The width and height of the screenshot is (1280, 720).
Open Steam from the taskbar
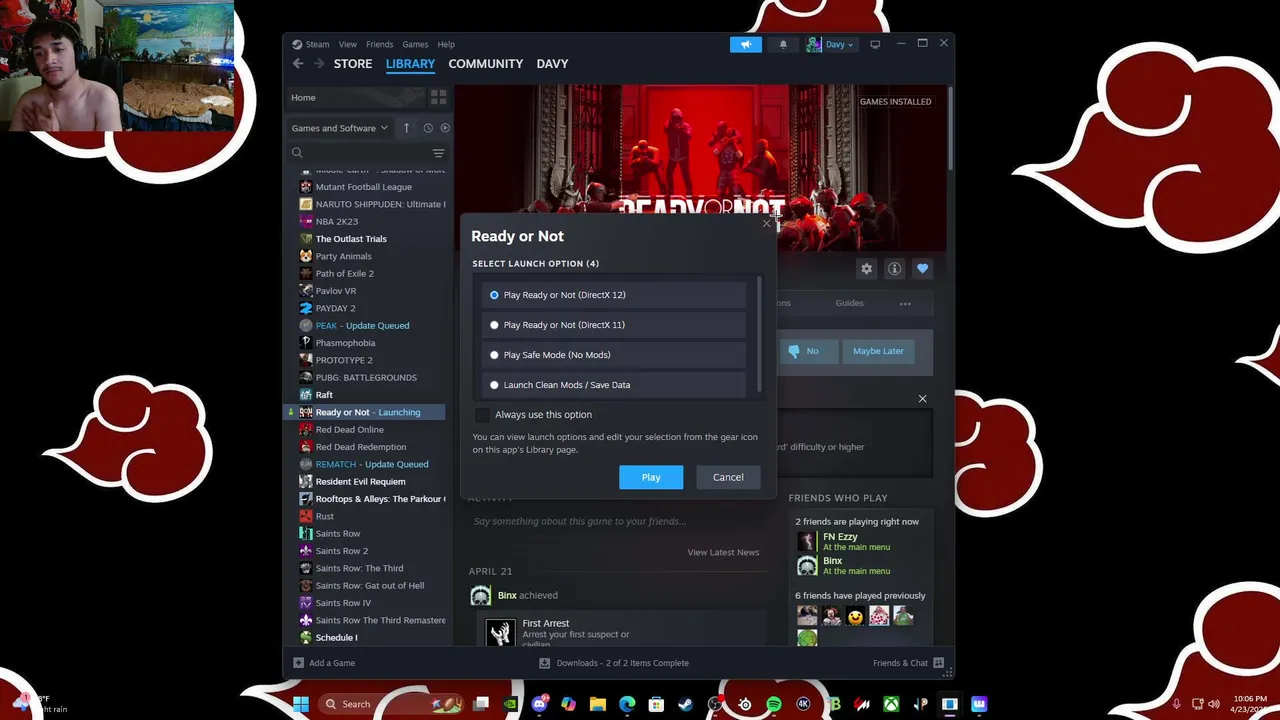(686, 704)
